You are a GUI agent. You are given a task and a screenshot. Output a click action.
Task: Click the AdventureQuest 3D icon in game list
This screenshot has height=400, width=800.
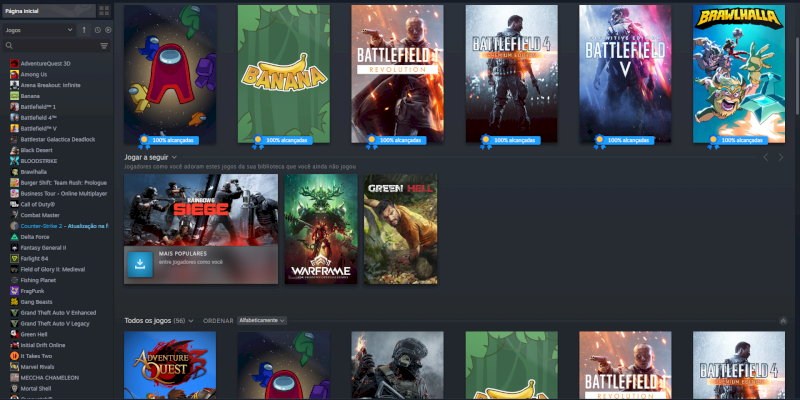[x=14, y=64]
